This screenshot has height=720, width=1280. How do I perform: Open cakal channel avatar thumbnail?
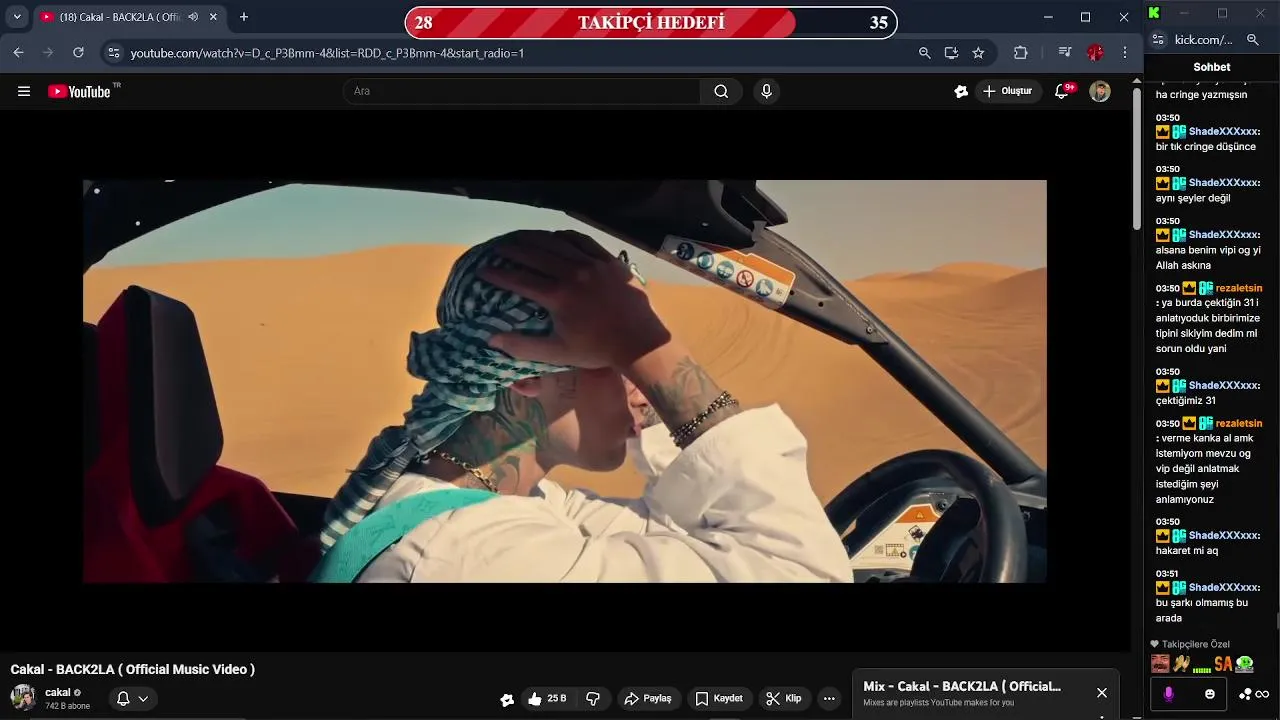coord(23,698)
